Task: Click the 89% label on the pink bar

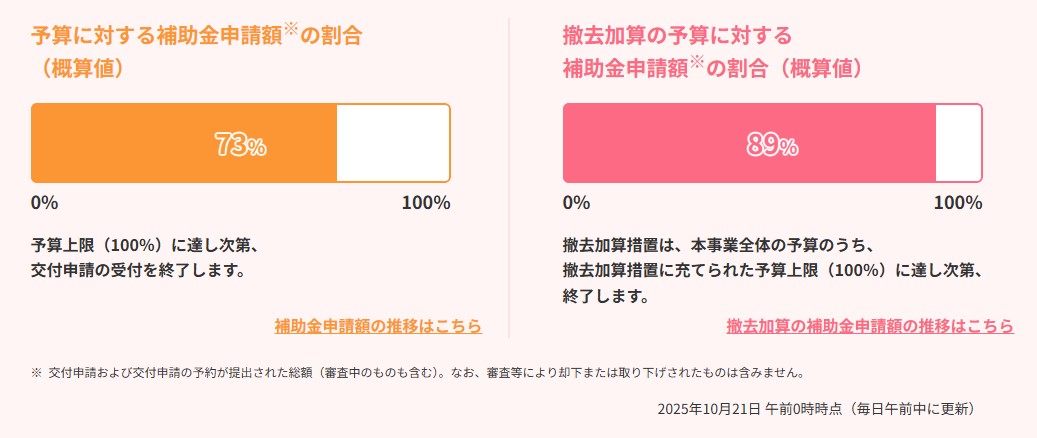Action: (x=772, y=145)
